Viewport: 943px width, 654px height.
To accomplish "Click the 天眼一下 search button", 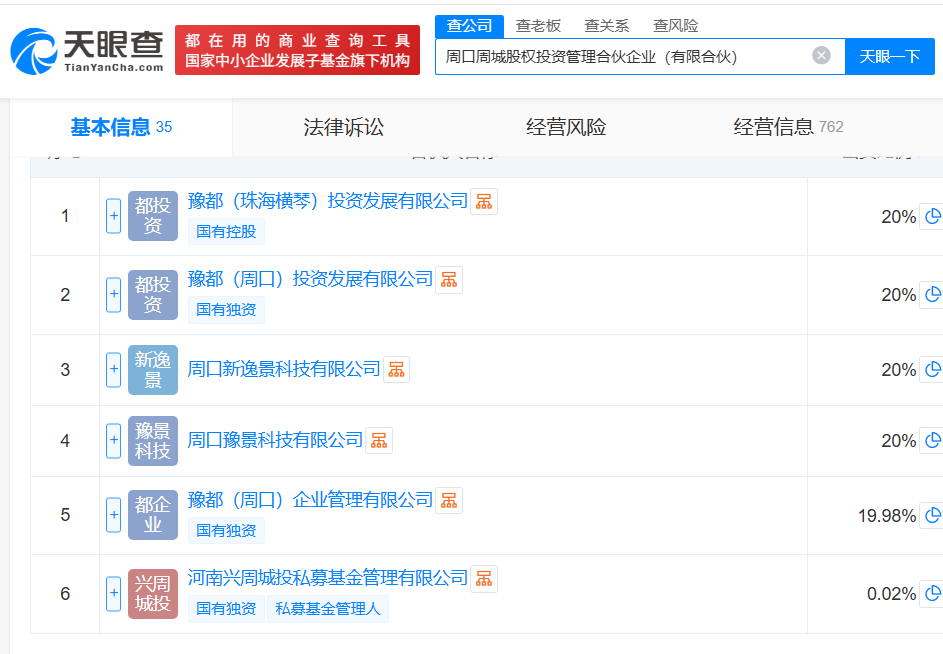I will [889, 57].
